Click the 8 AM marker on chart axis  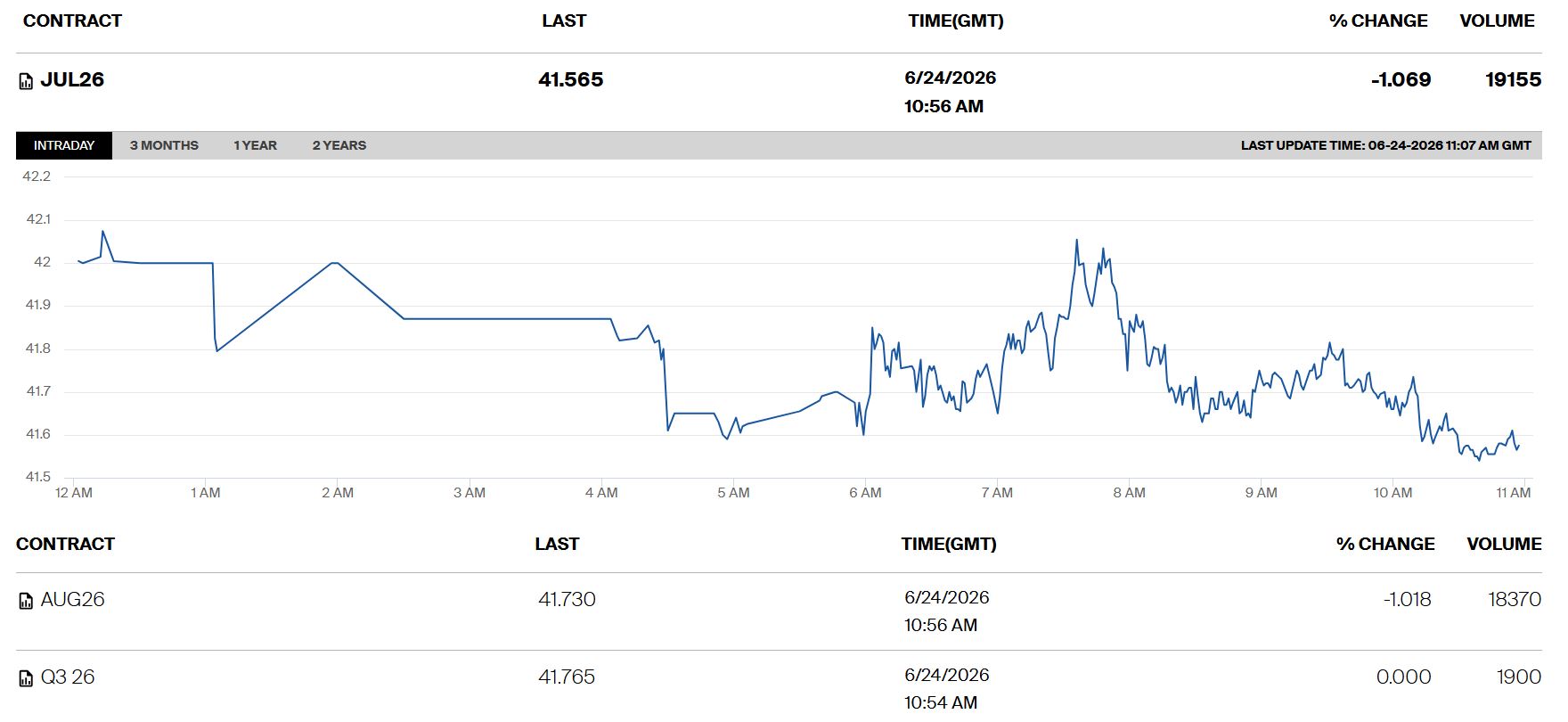point(1129,492)
